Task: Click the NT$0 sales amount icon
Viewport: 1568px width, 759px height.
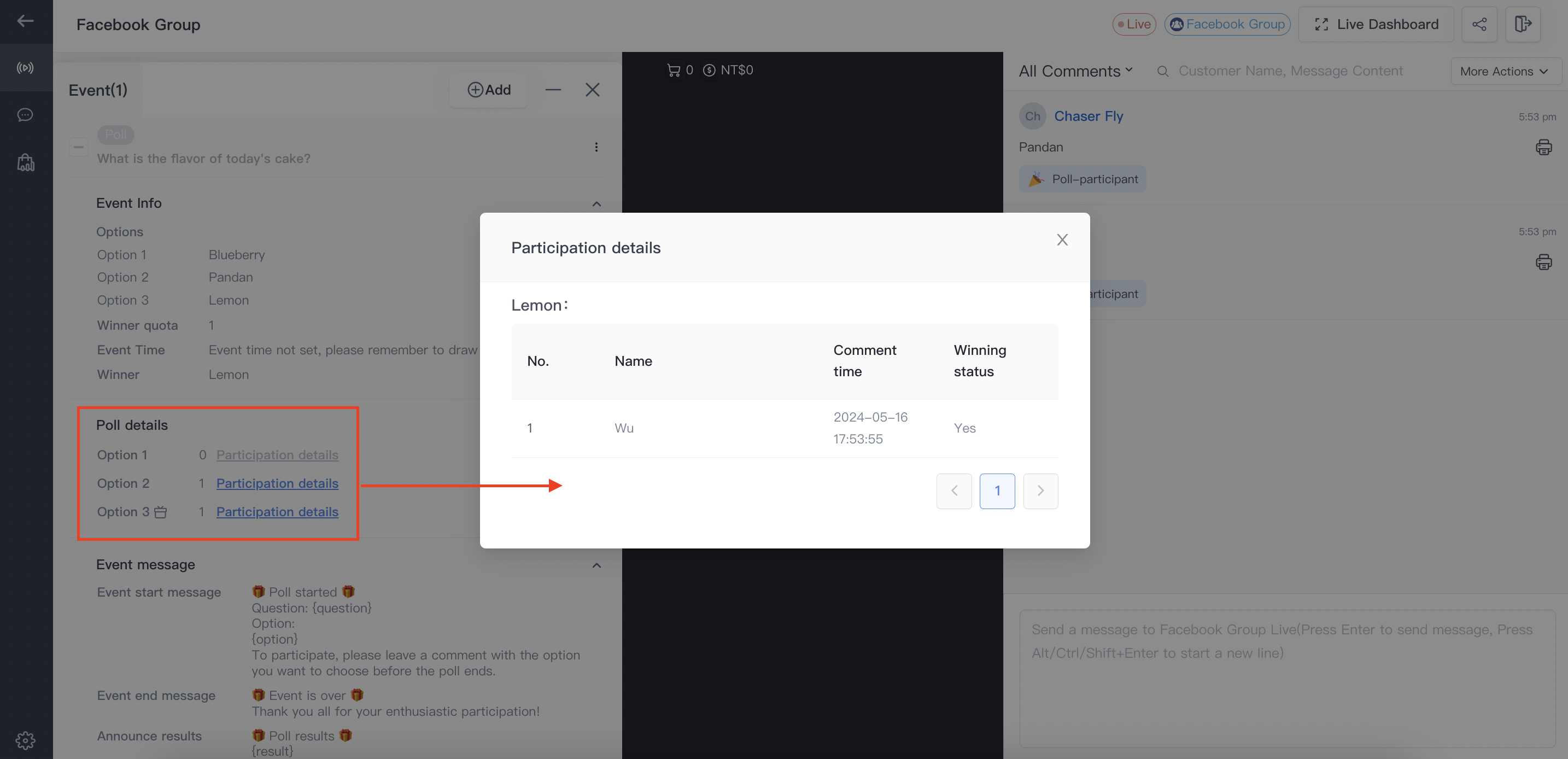Action: tap(709, 70)
